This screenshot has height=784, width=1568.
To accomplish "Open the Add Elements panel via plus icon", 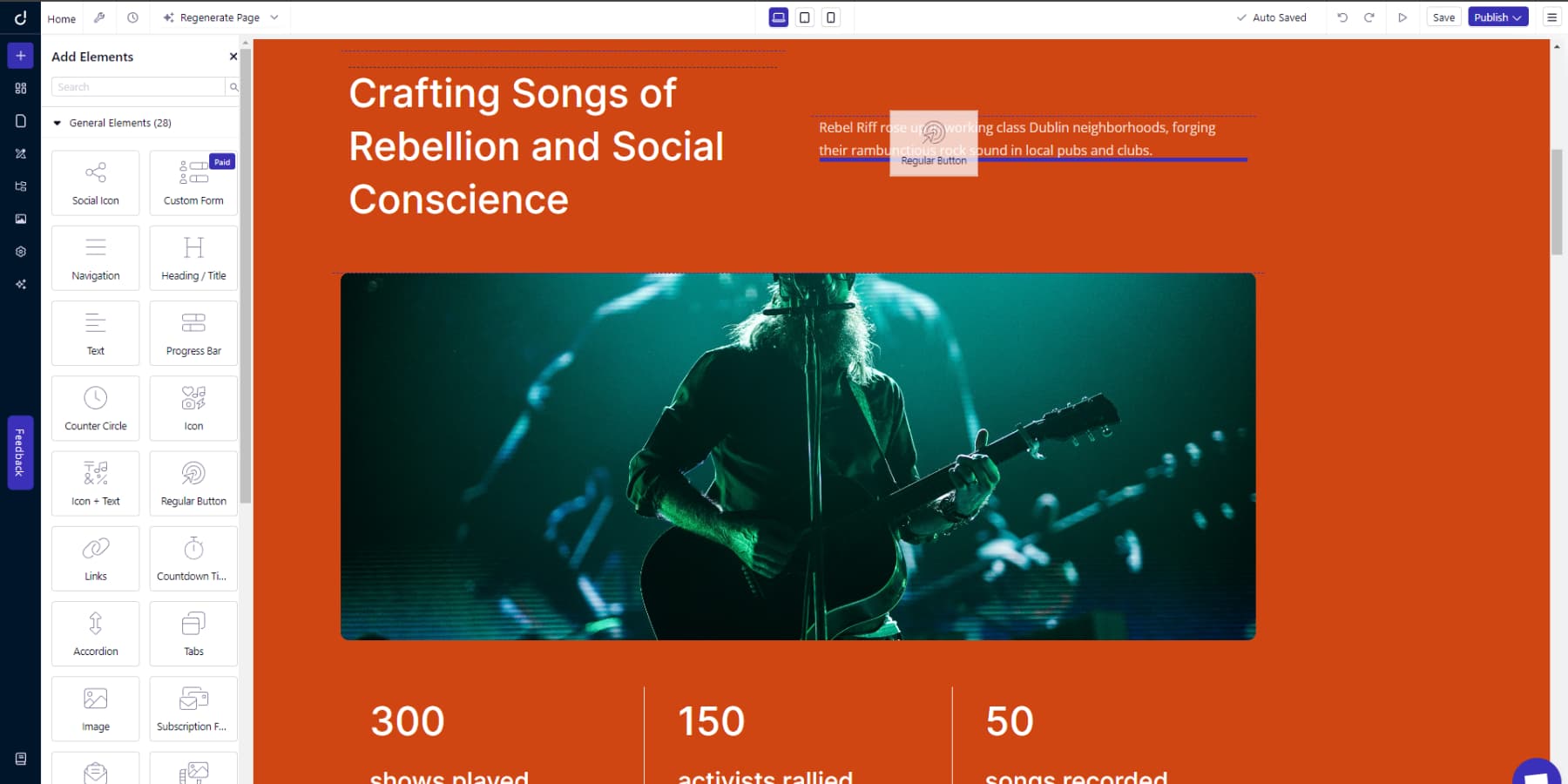I will 19,55.
